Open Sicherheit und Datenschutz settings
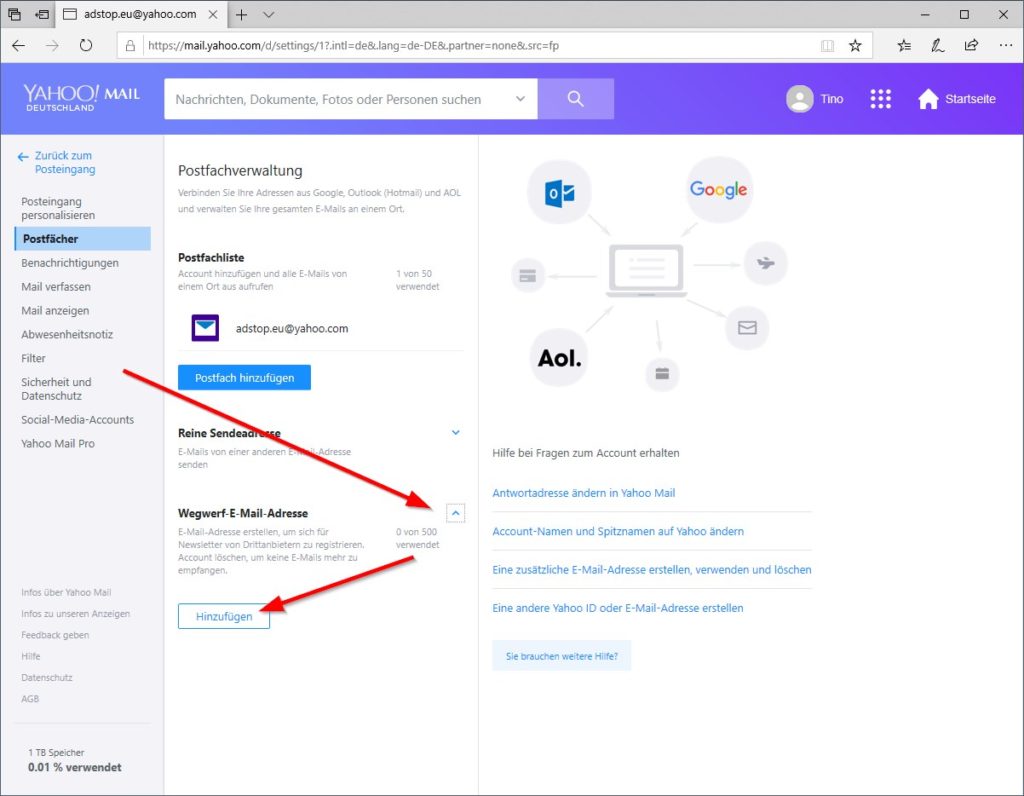This screenshot has width=1024, height=796. [x=56, y=389]
